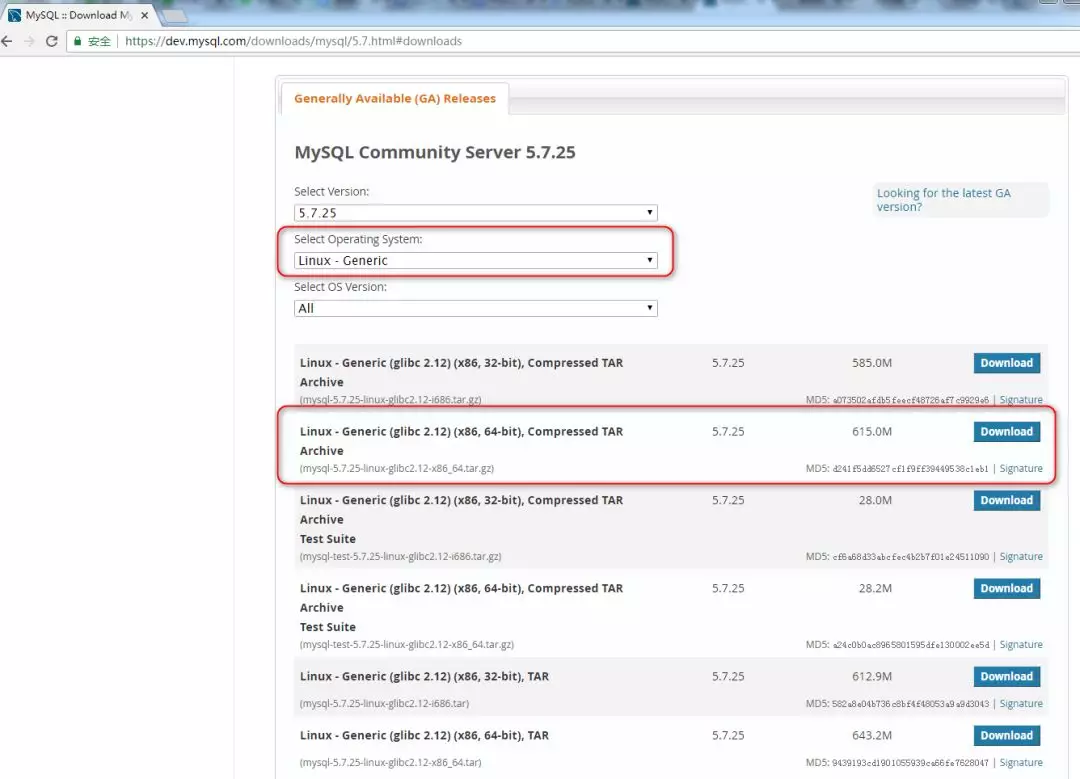Viewport: 1080px width, 779px height.
Task: Click the secure padlock icon in address bar
Action: [x=77, y=41]
